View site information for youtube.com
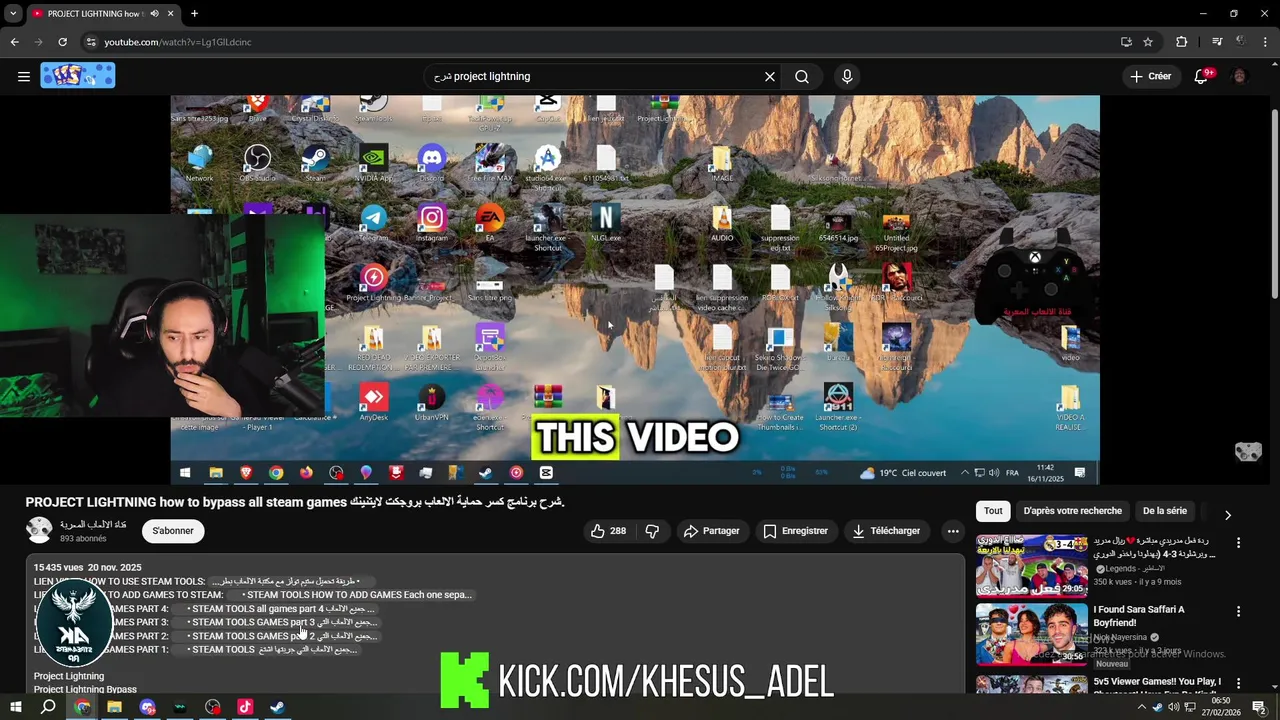1280x720 pixels. coord(91,42)
